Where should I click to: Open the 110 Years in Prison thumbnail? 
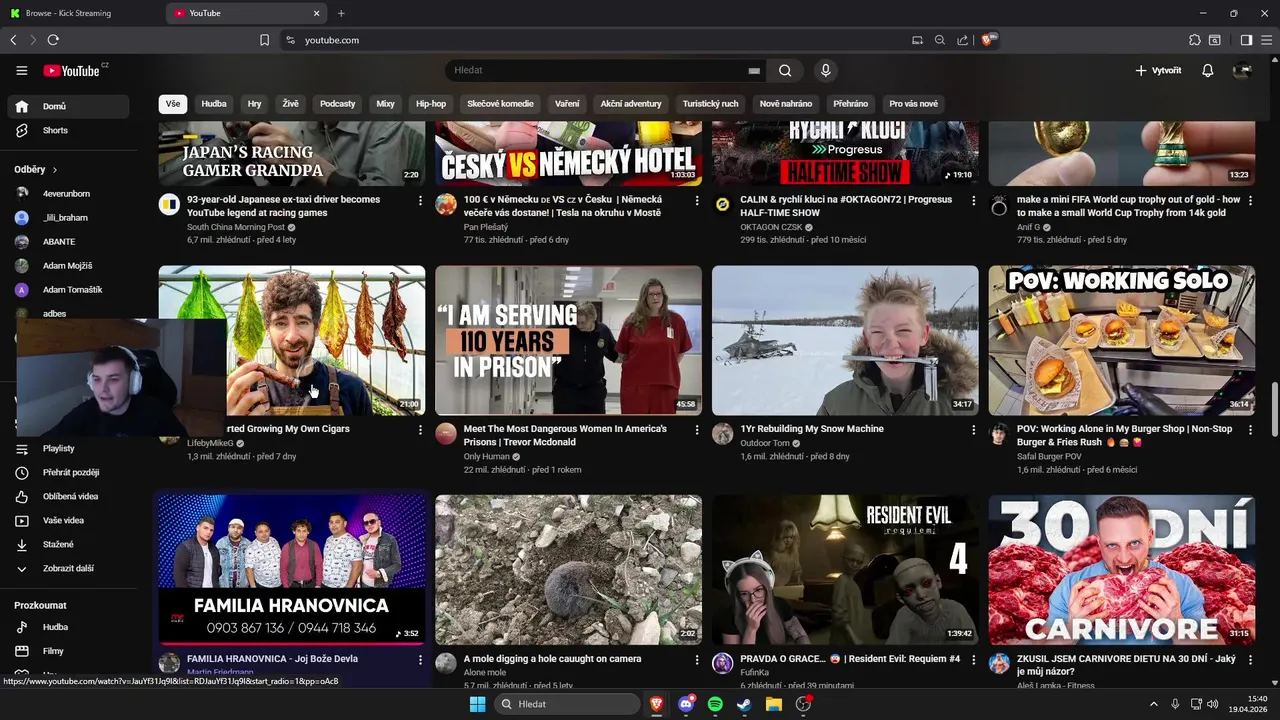[x=568, y=340]
